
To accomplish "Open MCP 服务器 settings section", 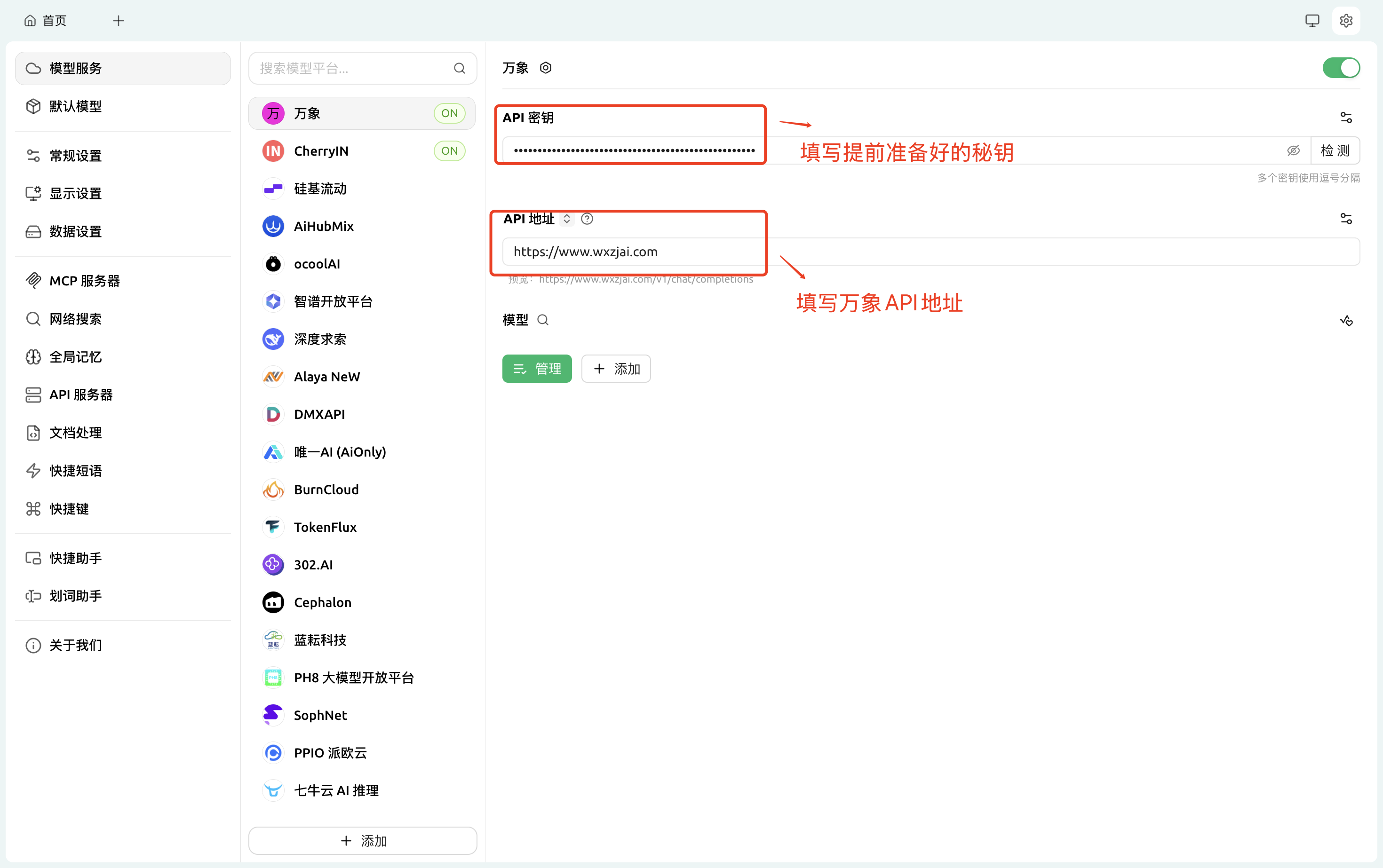I will click(x=84, y=281).
